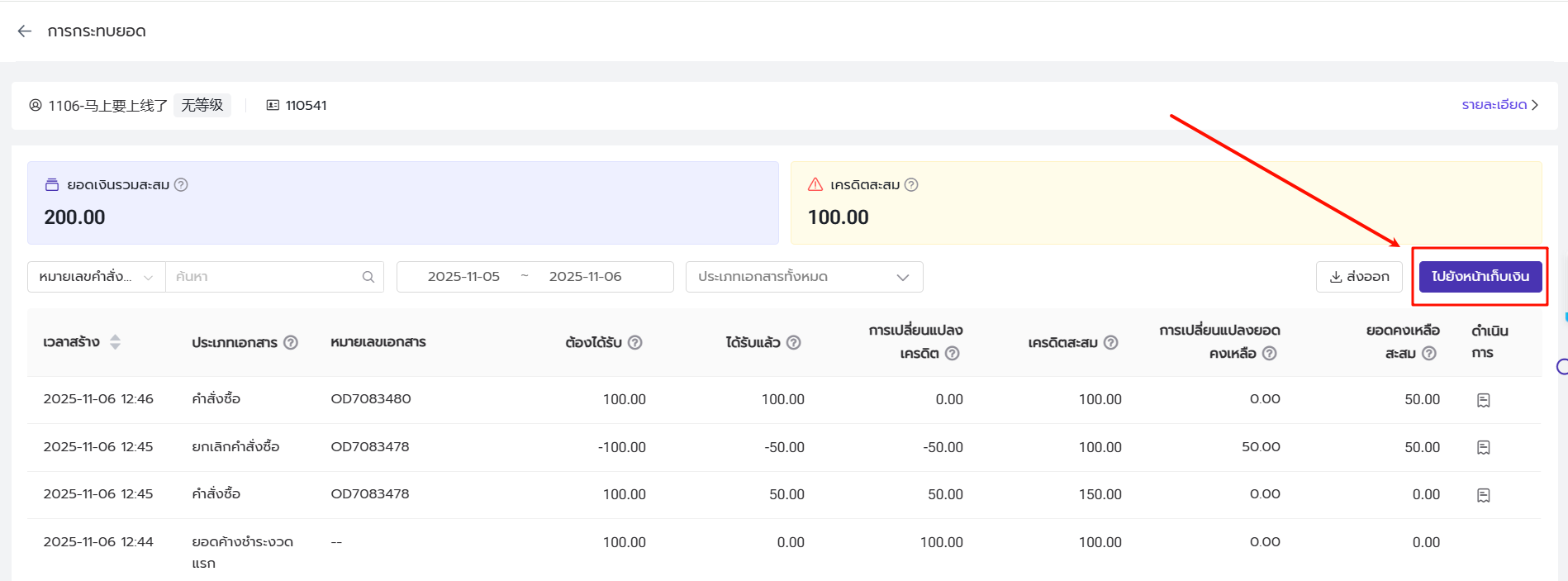
Task: Click the help icon beside ได้รับแล้ว header
Action: [x=793, y=342]
